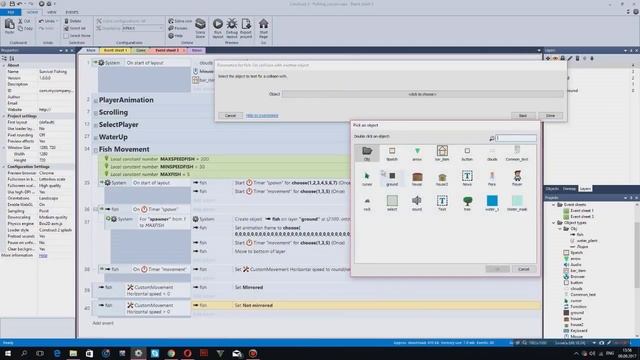
Task: Click the Save icon in quick access toolbar
Action: pyautogui.click(x=12, y=4)
